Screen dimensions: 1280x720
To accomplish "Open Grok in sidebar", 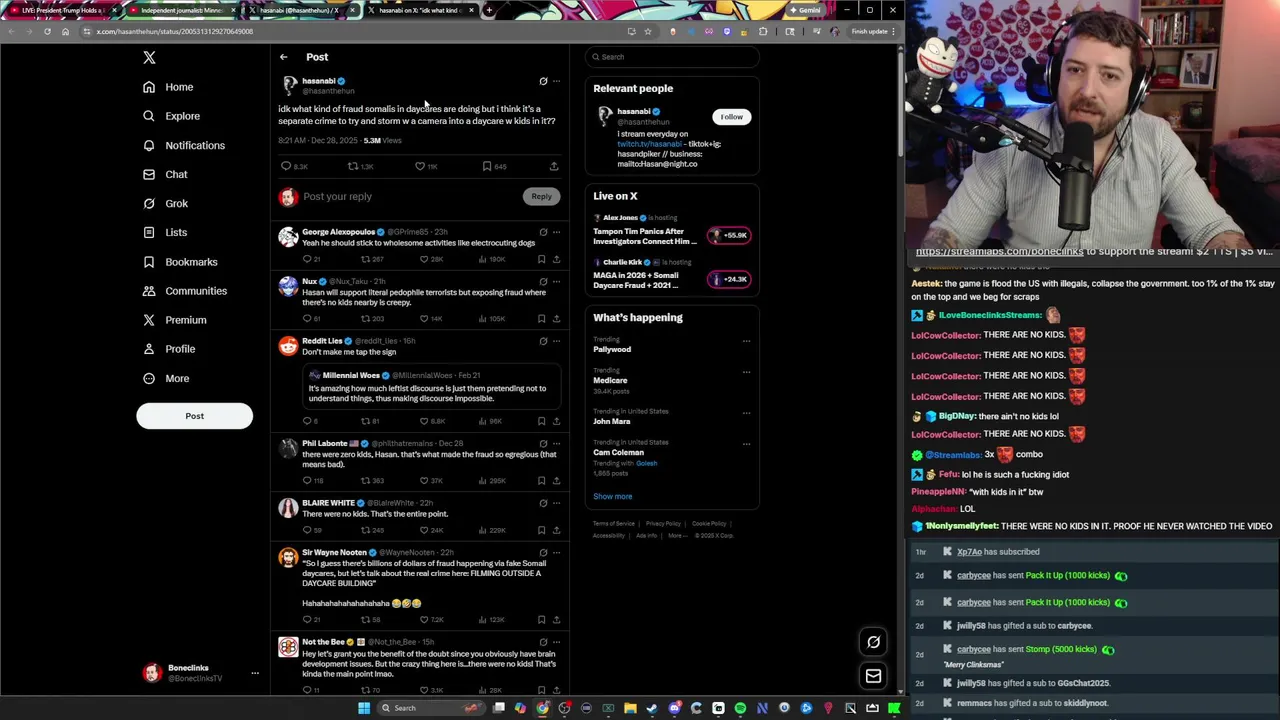I will click(165, 203).
